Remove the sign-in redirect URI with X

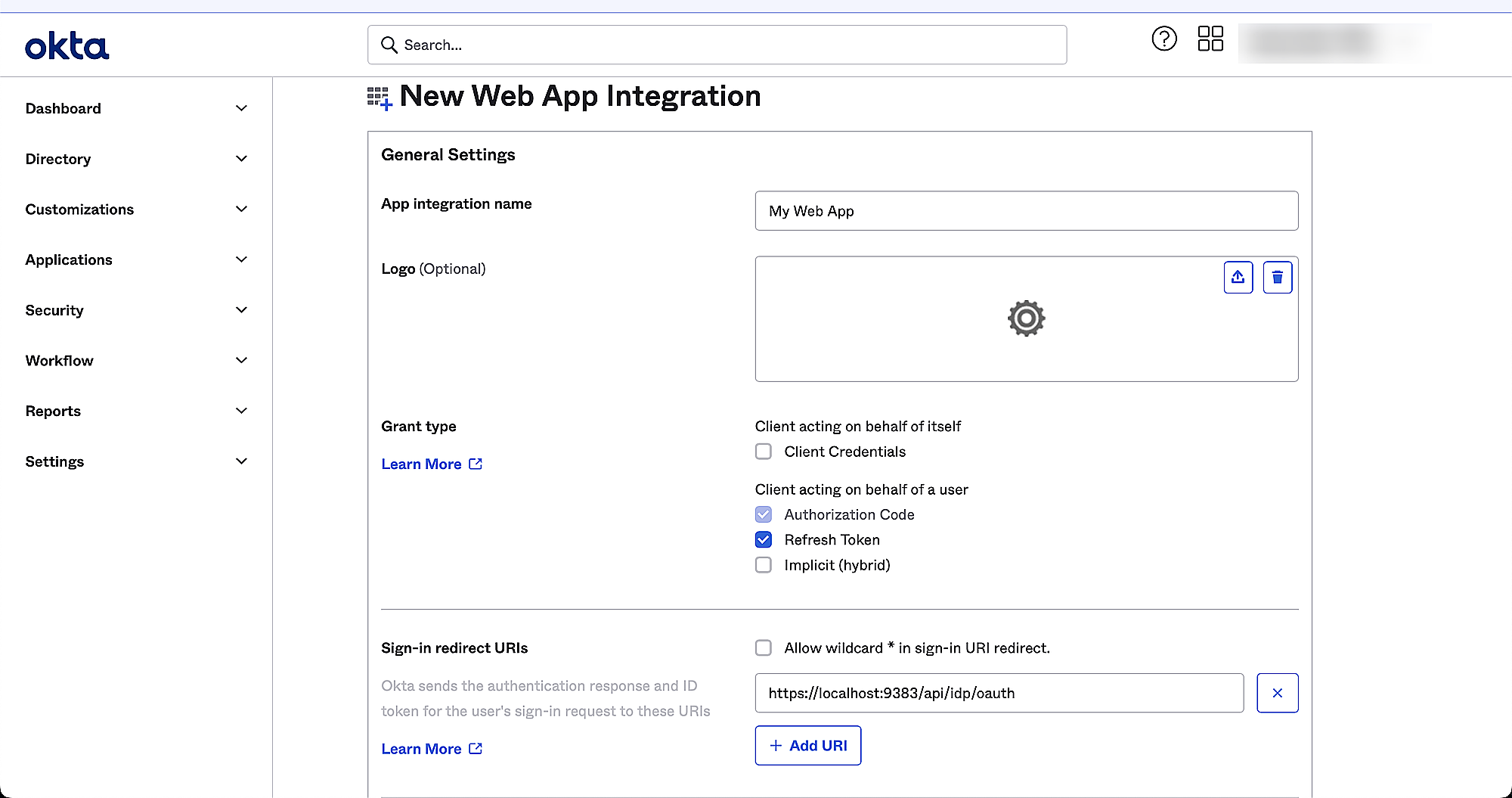(1277, 693)
